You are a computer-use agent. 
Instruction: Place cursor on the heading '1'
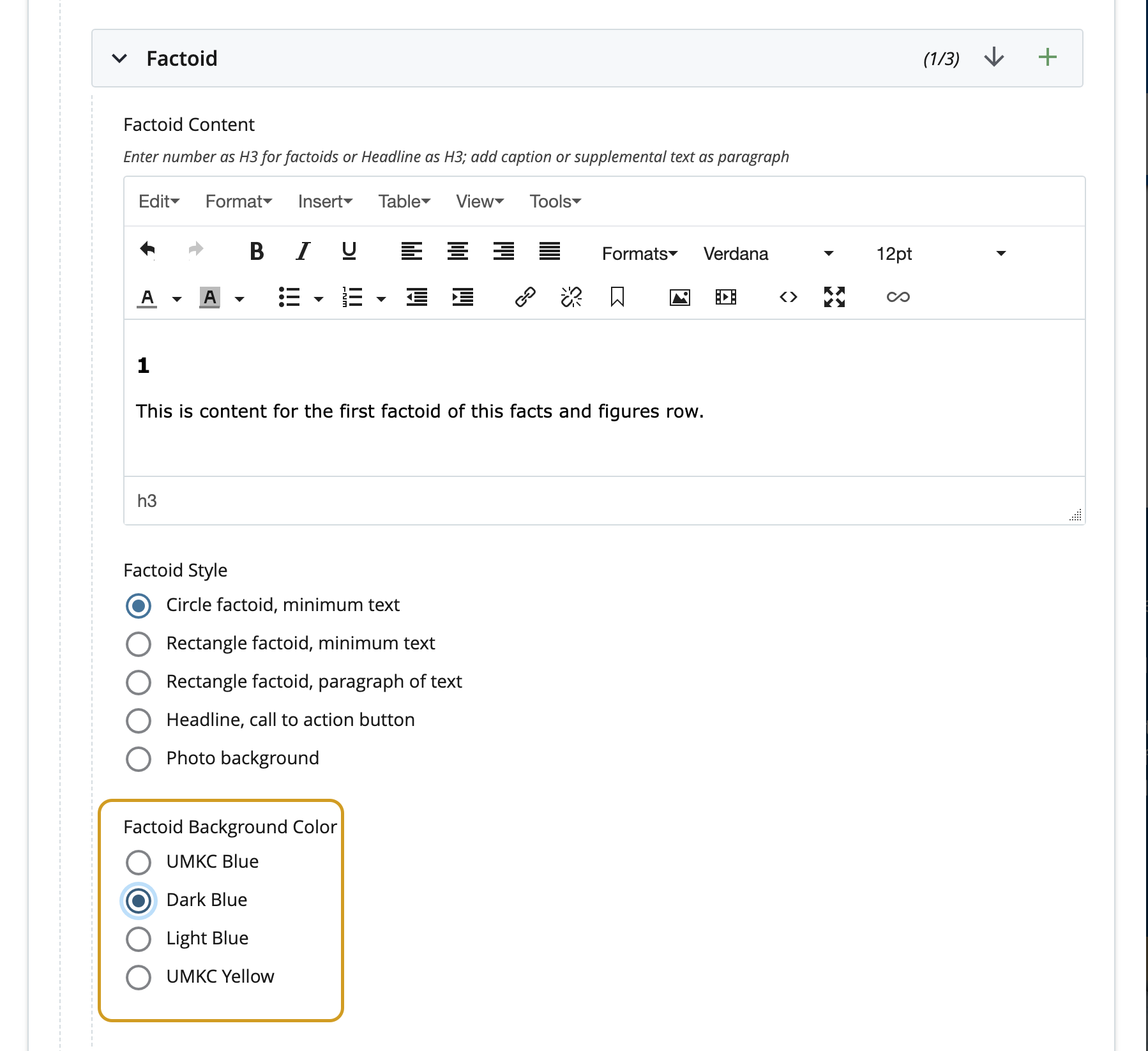point(143,366)
